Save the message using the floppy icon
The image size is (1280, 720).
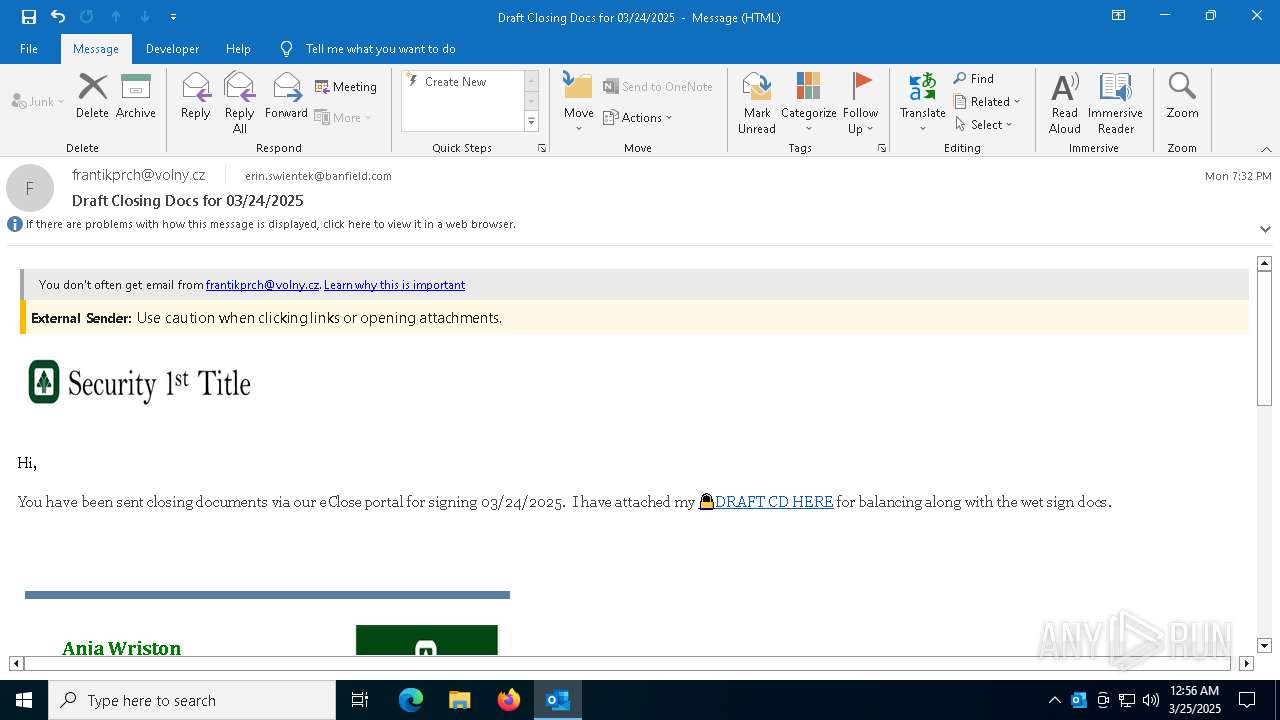click(x=29, y=17)
